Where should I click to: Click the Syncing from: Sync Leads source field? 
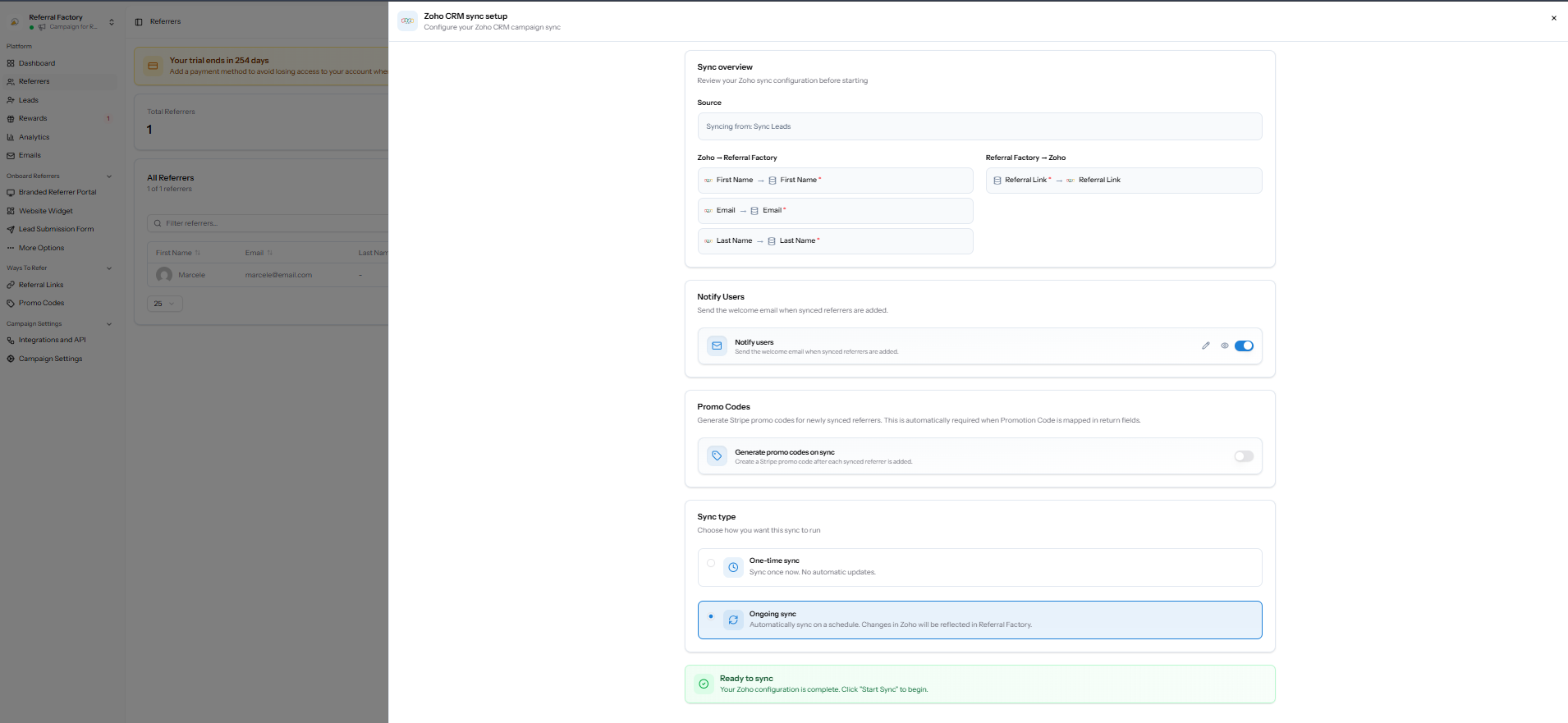pos(979,126)
